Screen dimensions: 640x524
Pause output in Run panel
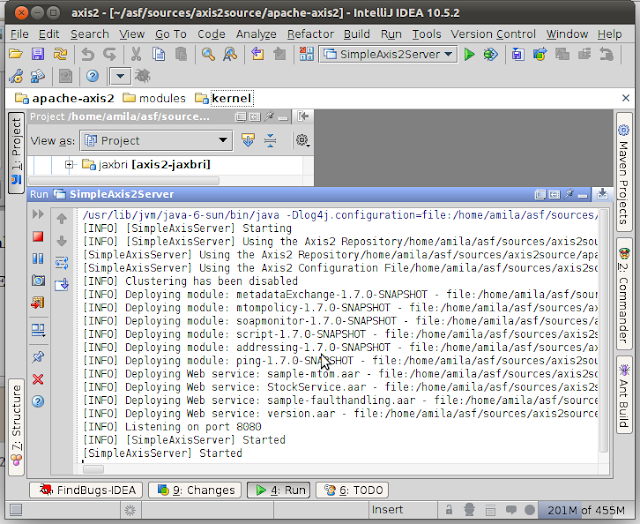[x=38, y=259]
